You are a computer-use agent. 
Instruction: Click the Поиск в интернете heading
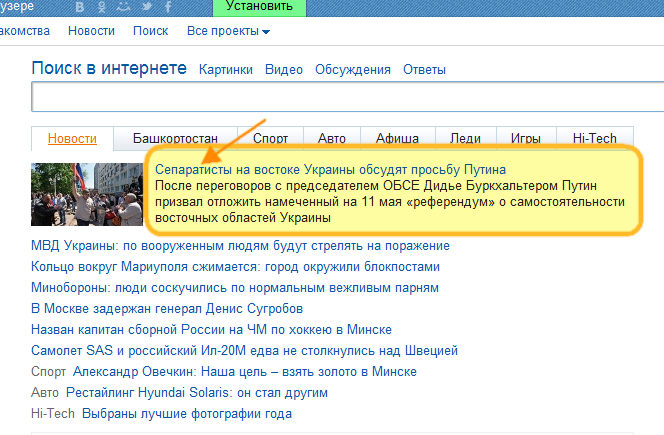tap(109, 68)
